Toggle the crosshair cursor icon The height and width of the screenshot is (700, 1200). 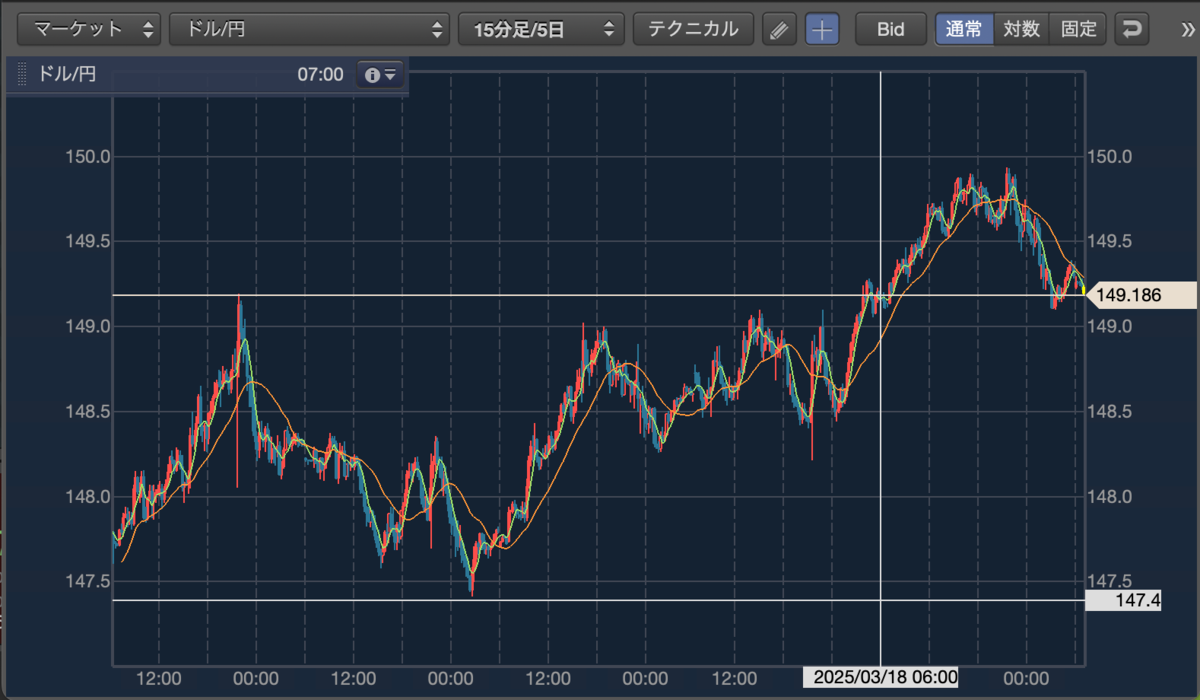pyautogui.click(x=822, y=29)
